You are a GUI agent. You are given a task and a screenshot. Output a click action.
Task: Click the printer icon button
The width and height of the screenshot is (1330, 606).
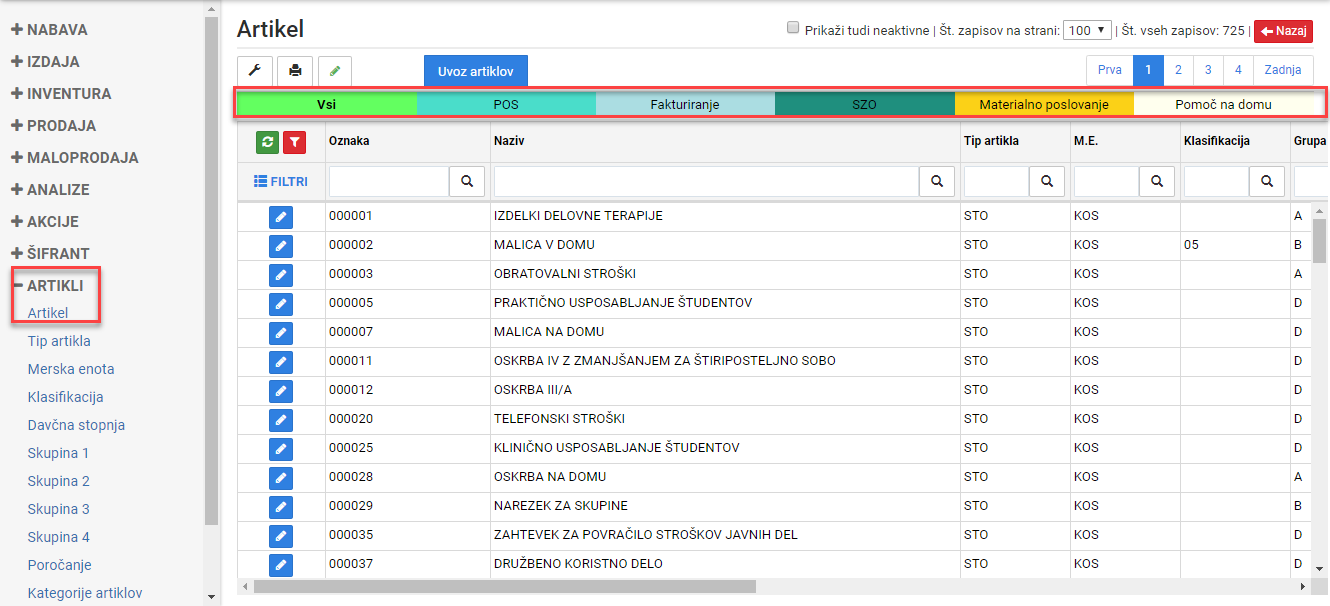pyautogui.click(x=295, y=71)
